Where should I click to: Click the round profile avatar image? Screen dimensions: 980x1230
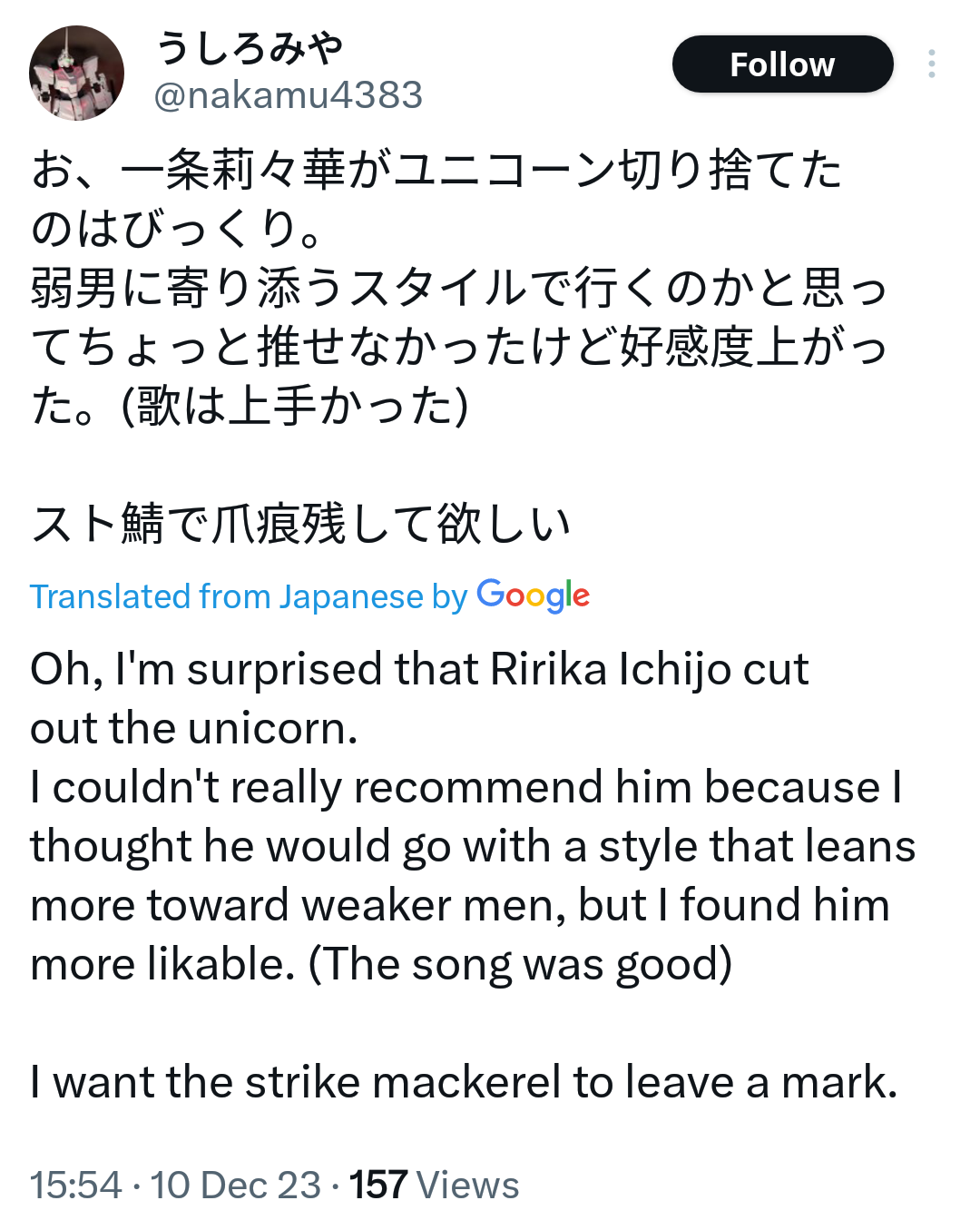76,74
